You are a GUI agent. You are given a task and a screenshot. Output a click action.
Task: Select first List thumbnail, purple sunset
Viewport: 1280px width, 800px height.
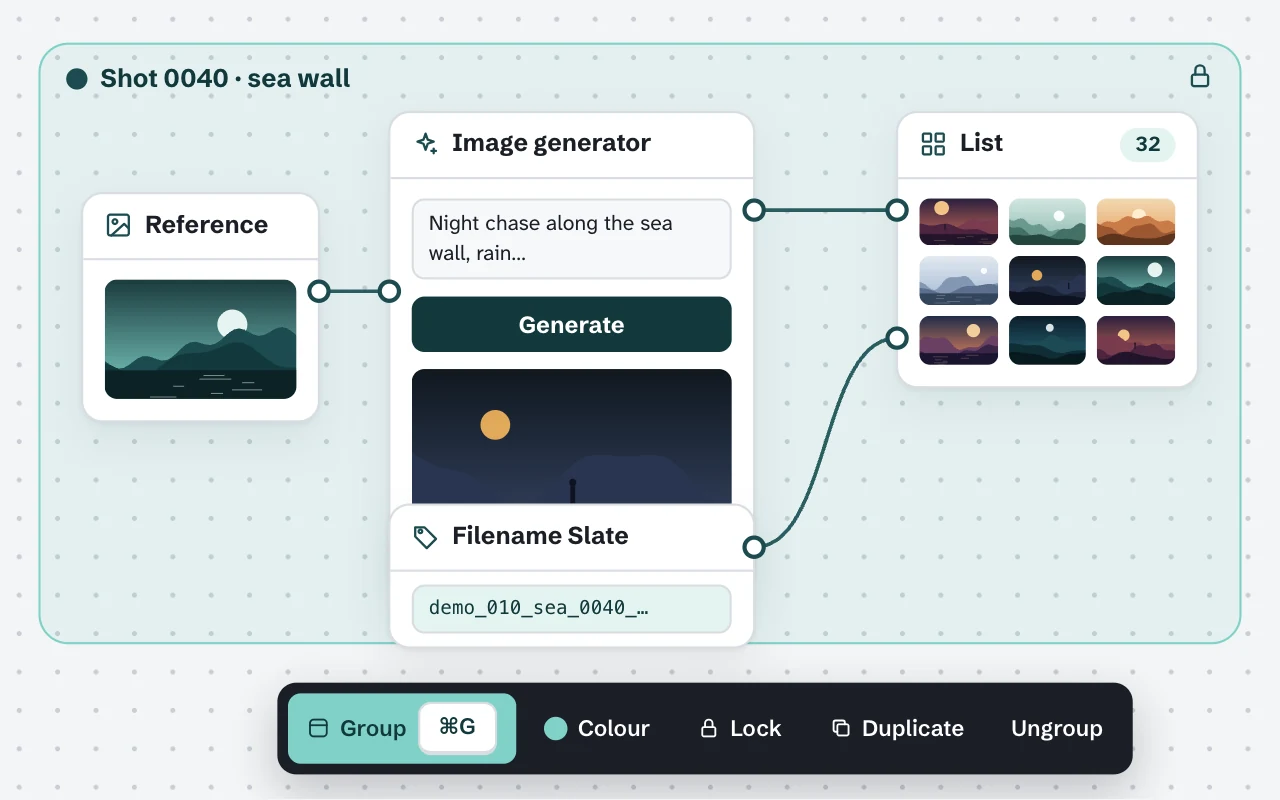click(958, 221)
